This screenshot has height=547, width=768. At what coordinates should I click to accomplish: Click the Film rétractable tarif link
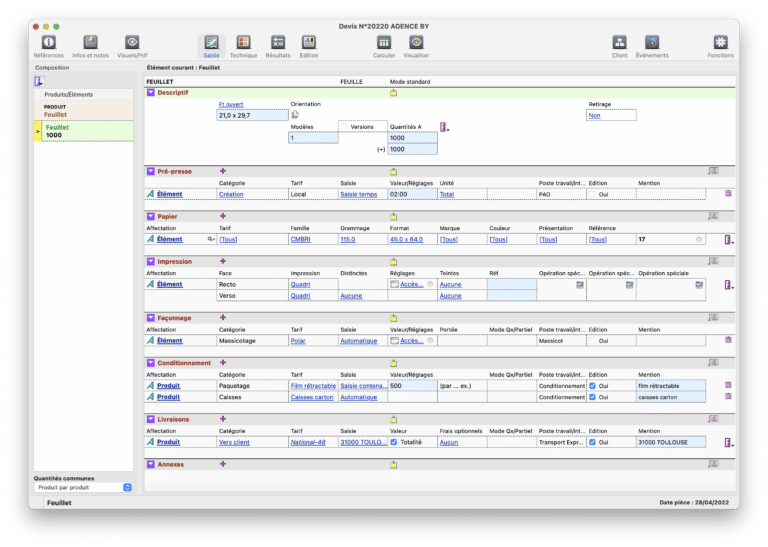click(312, 385)
